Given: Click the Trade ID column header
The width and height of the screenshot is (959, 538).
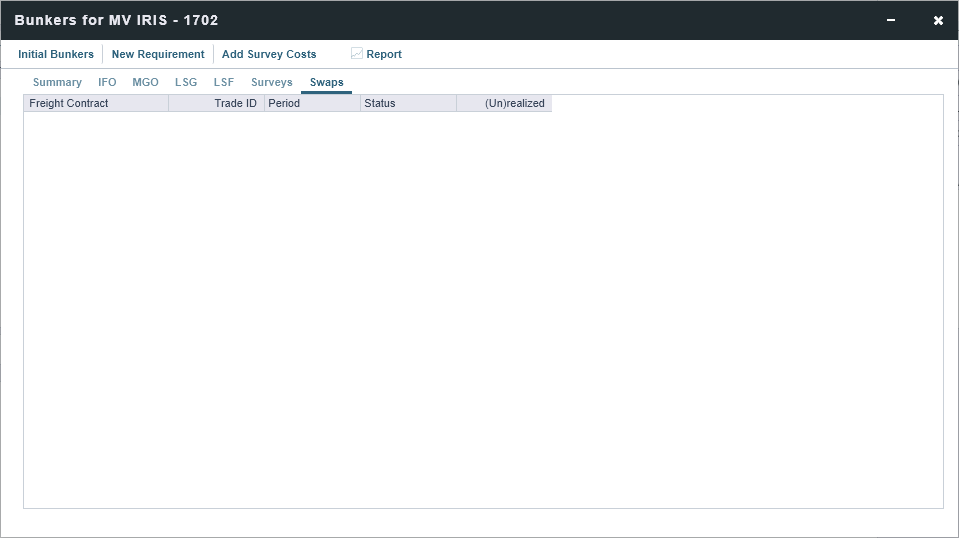Looking at the screenshot, I should tap(217, 103).
